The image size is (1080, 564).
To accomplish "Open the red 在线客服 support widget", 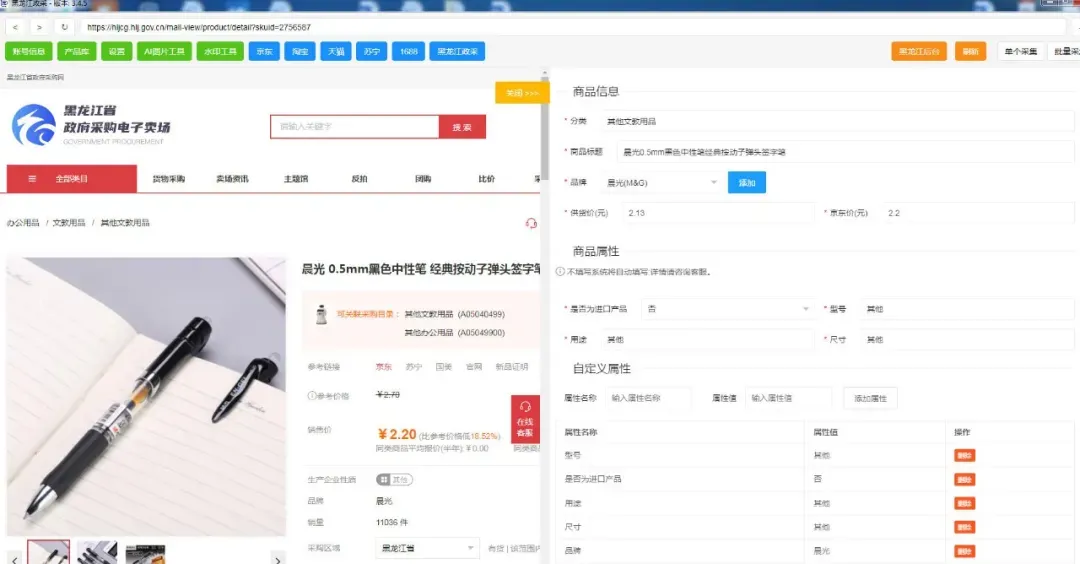I will tap(525, 419).
